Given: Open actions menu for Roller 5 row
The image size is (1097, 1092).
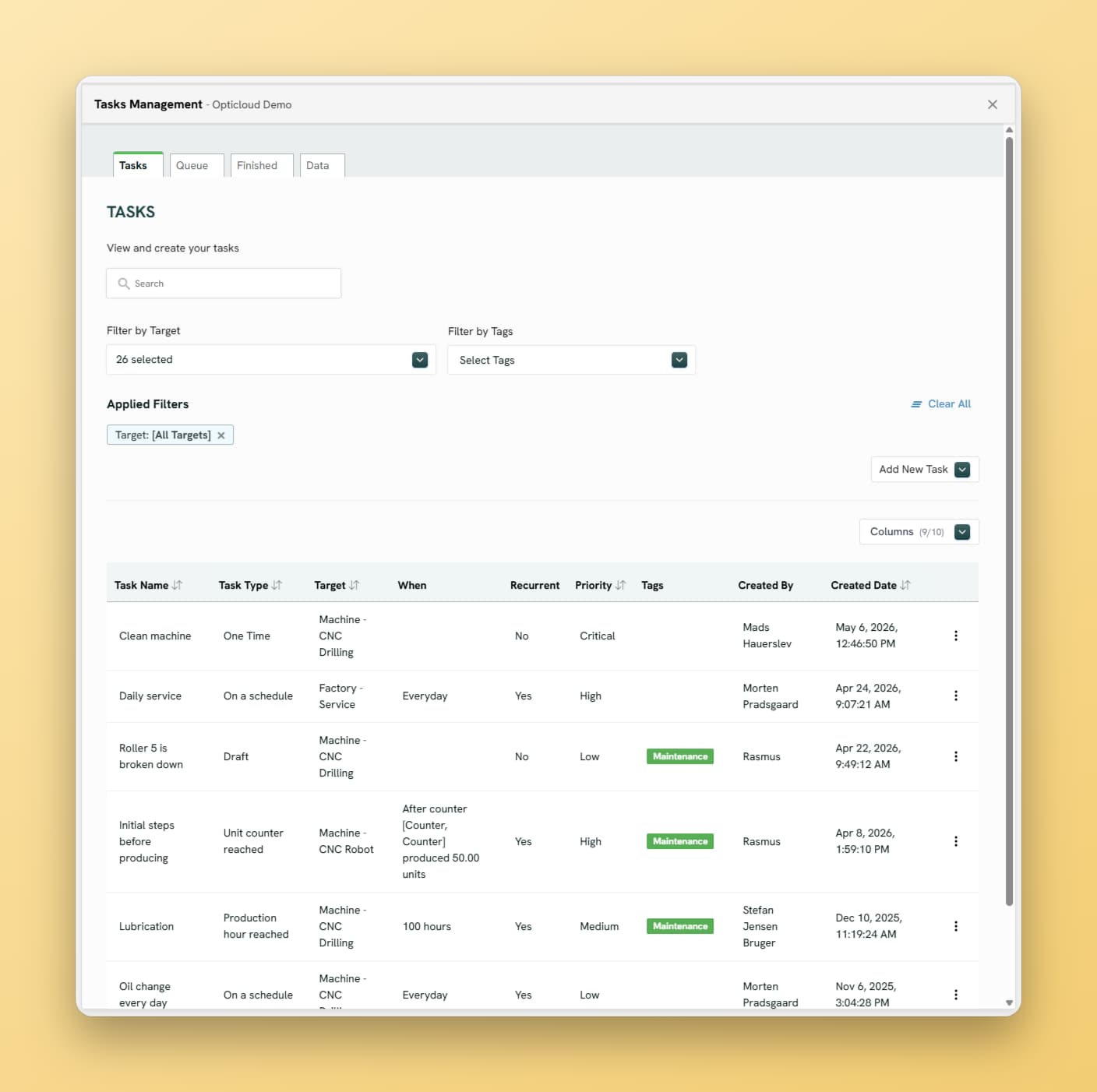Looking at the screenshot, I should [x=956, y=756].
